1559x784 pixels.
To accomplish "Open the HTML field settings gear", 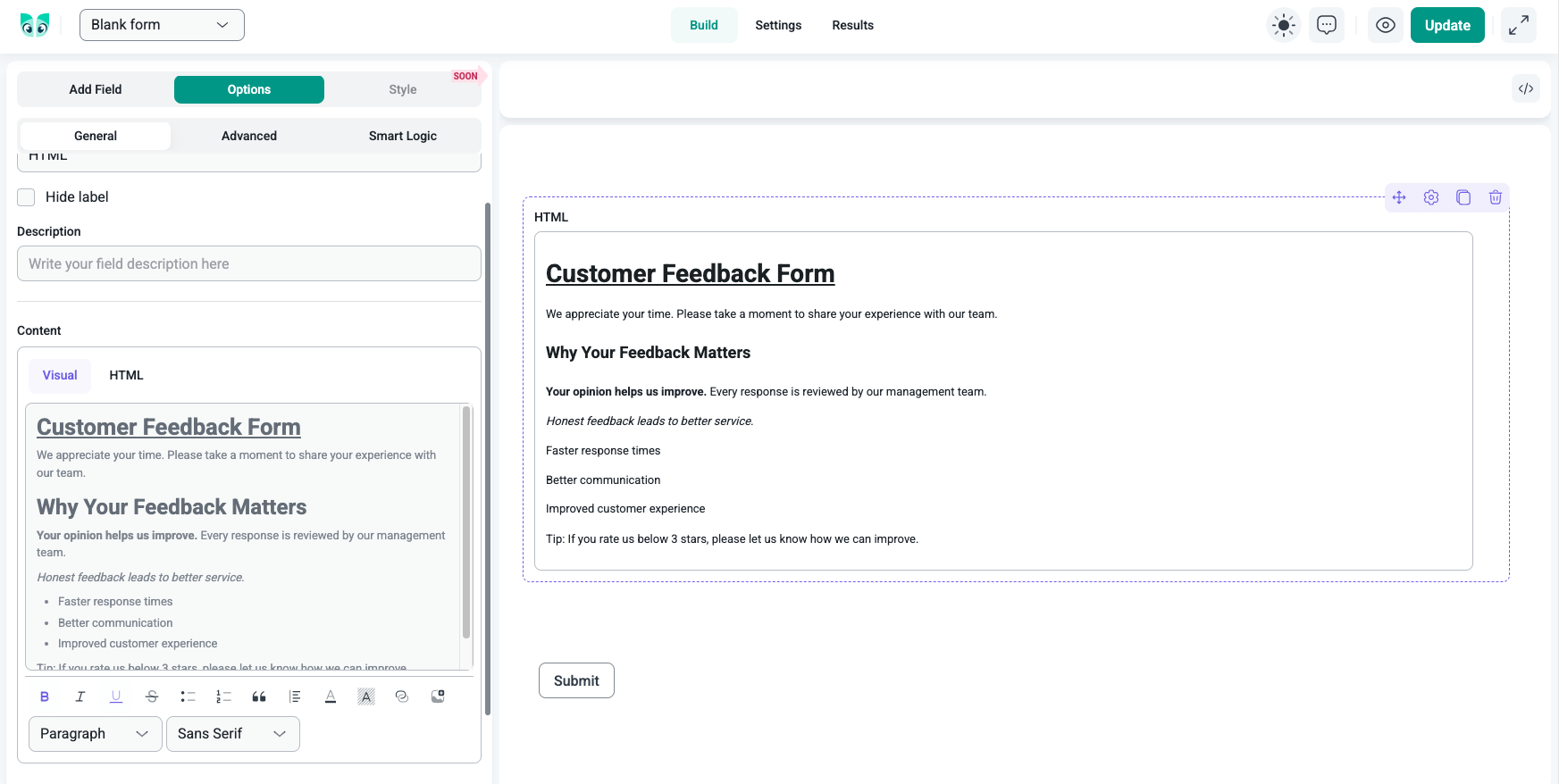I will tap(1431, 197).
